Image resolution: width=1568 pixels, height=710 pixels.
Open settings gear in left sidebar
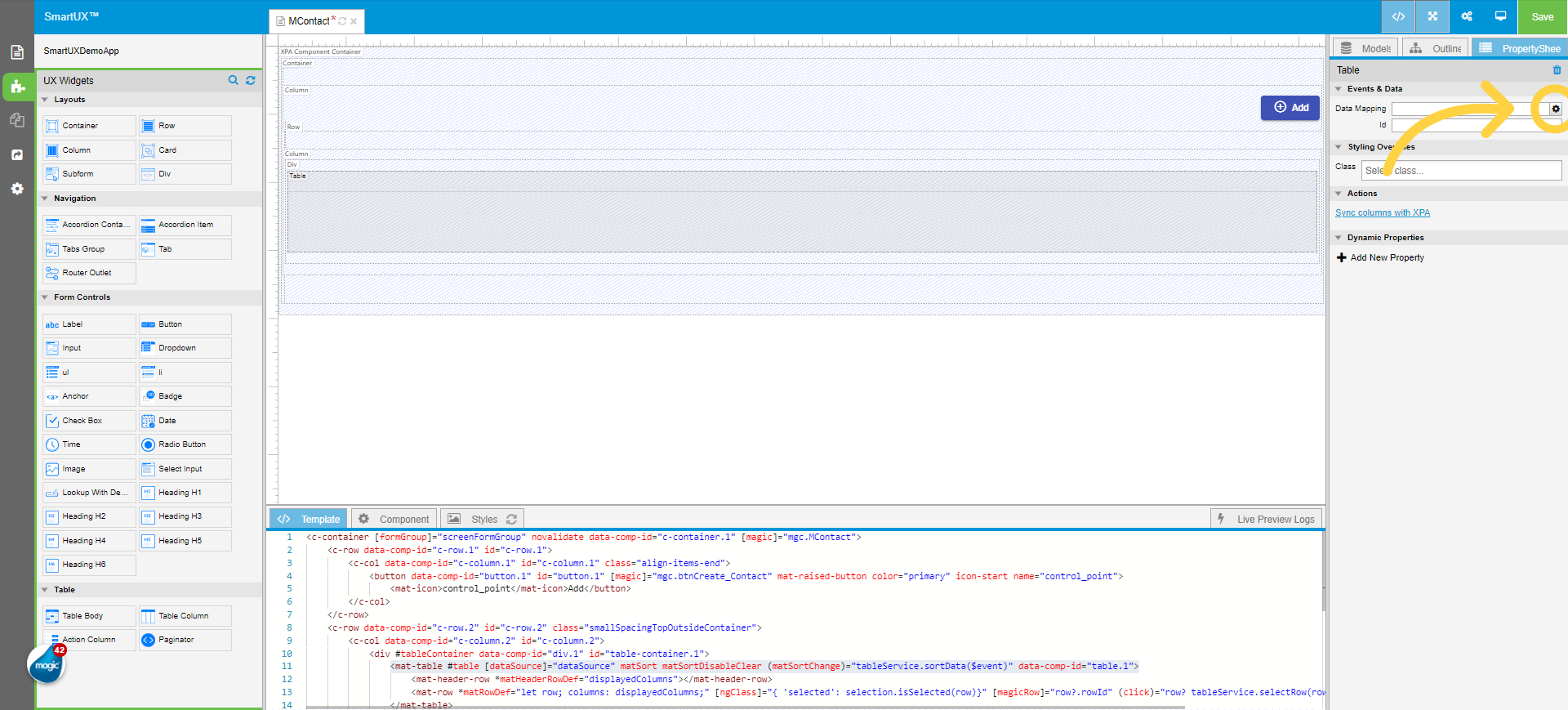click(16, 189)
